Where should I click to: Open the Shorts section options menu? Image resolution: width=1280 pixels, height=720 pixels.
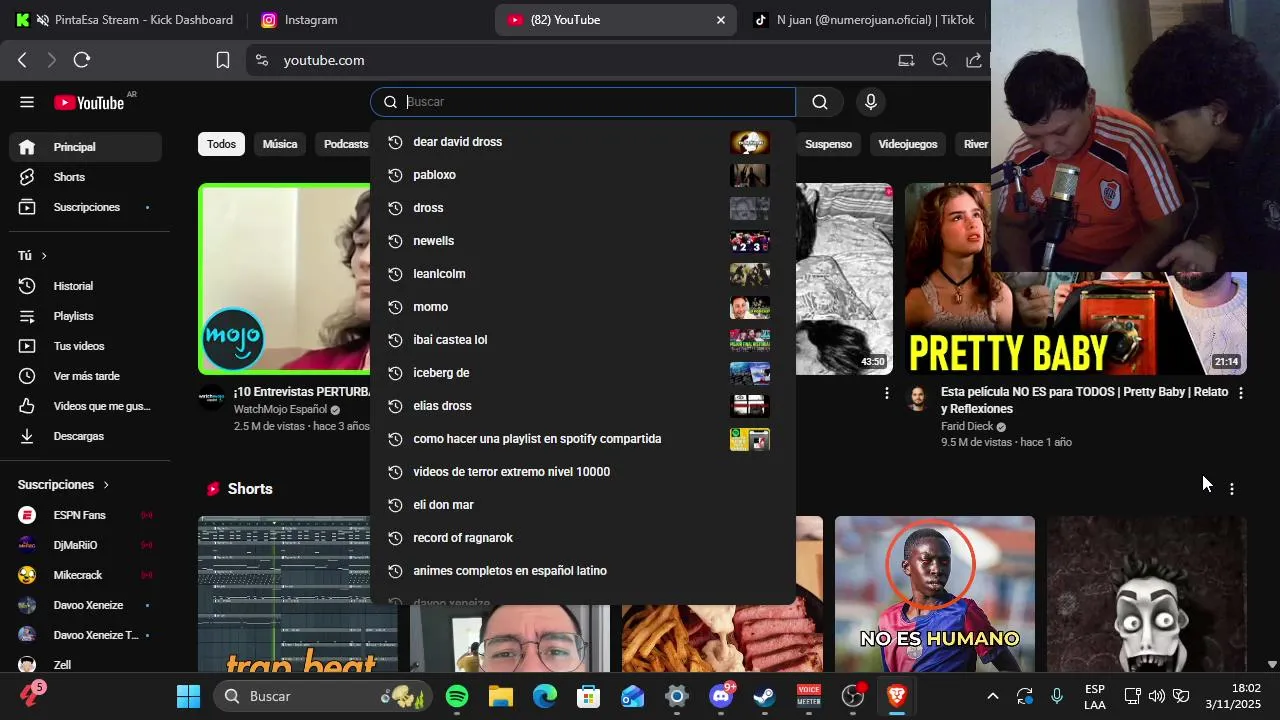pos(1232,489)
